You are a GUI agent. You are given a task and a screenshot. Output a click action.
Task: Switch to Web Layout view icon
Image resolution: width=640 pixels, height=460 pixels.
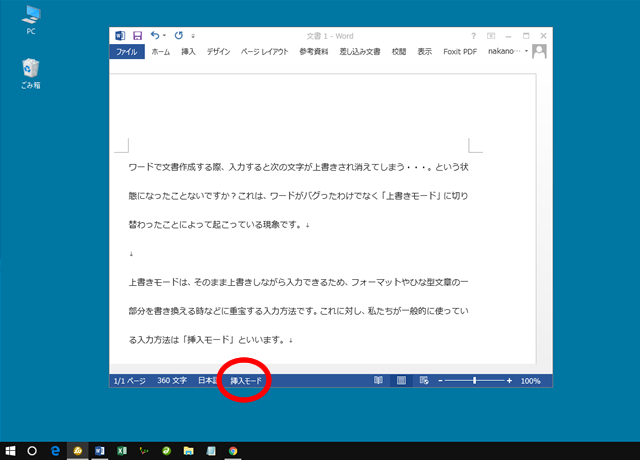(x=424, y=381)
